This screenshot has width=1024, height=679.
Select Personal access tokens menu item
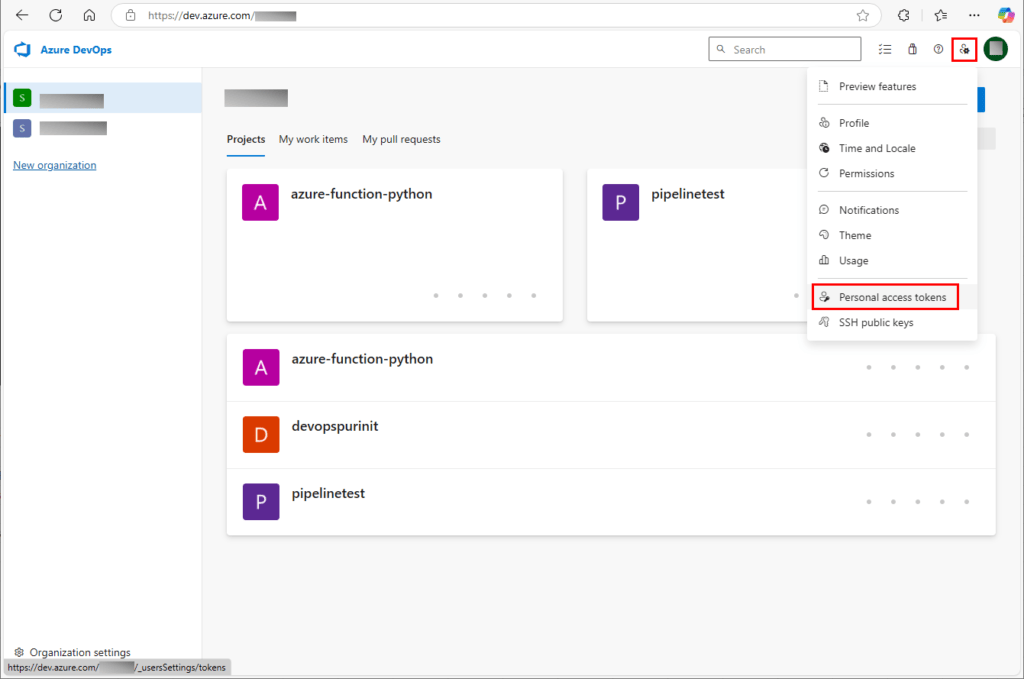coord(892,297)
